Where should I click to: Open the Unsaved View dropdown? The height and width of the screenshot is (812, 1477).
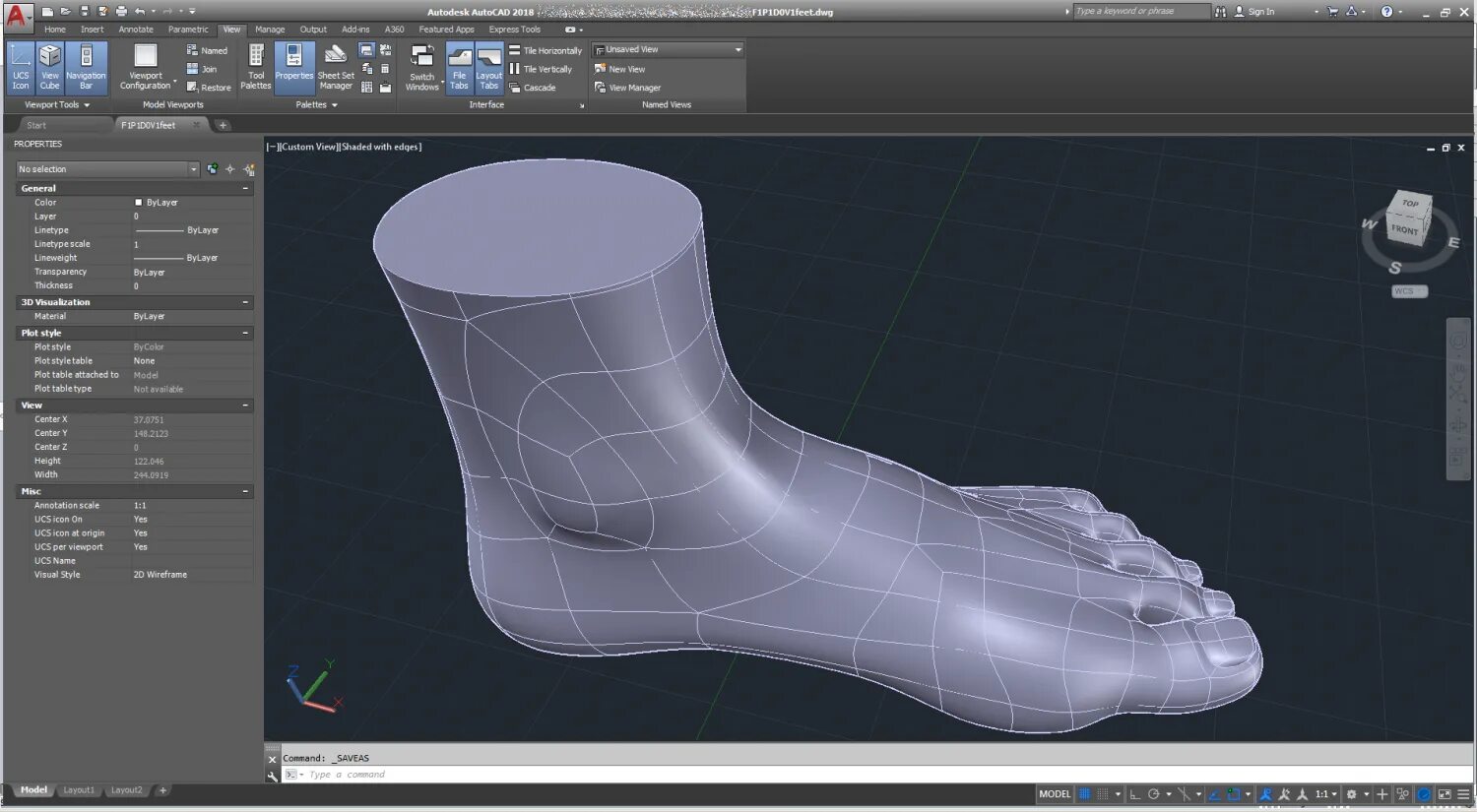pyautogui.click(x=738, y=49)
